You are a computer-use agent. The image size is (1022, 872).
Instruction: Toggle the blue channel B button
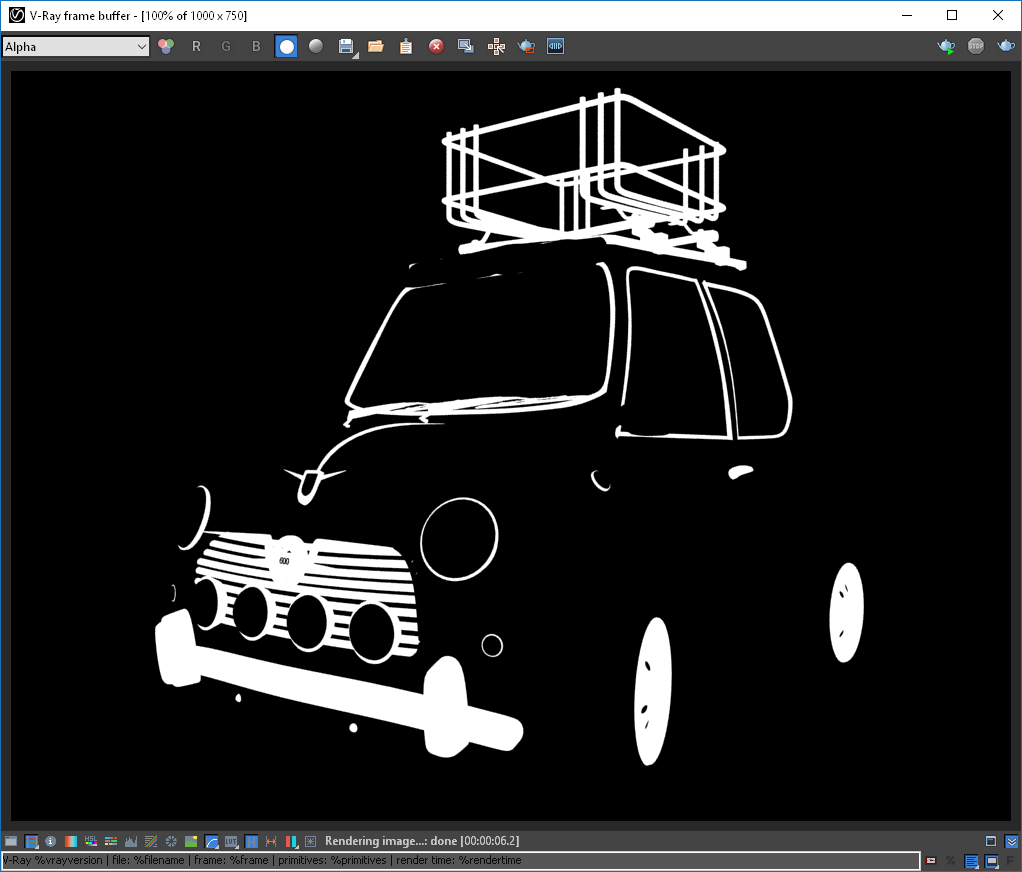pos(256,46)
